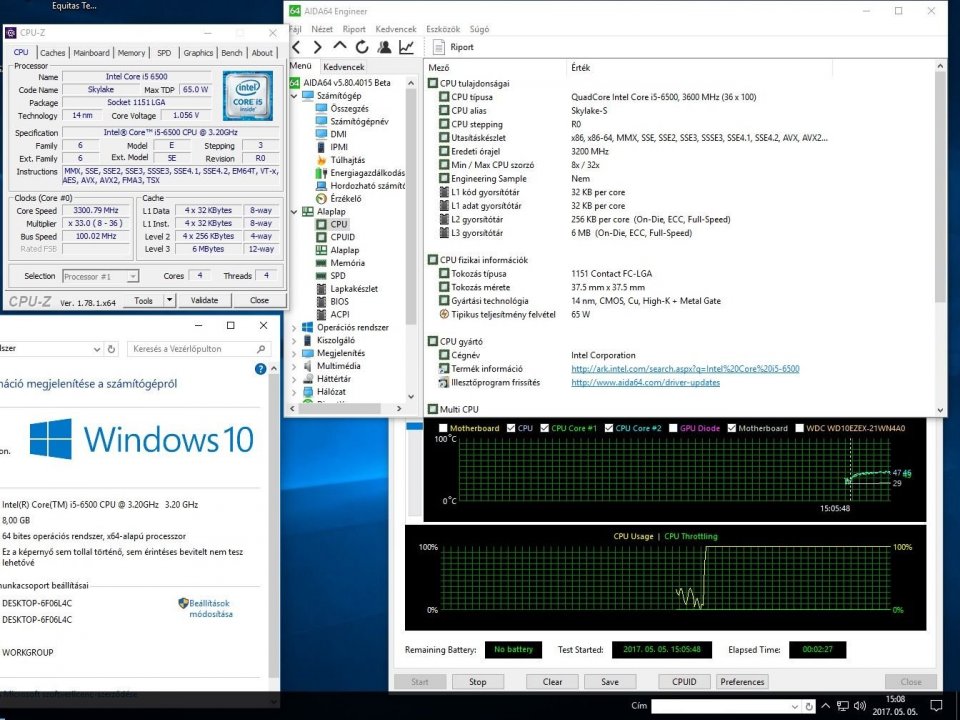
Task: Open Control Panel address bar dropdown
Action: (97, 349)
